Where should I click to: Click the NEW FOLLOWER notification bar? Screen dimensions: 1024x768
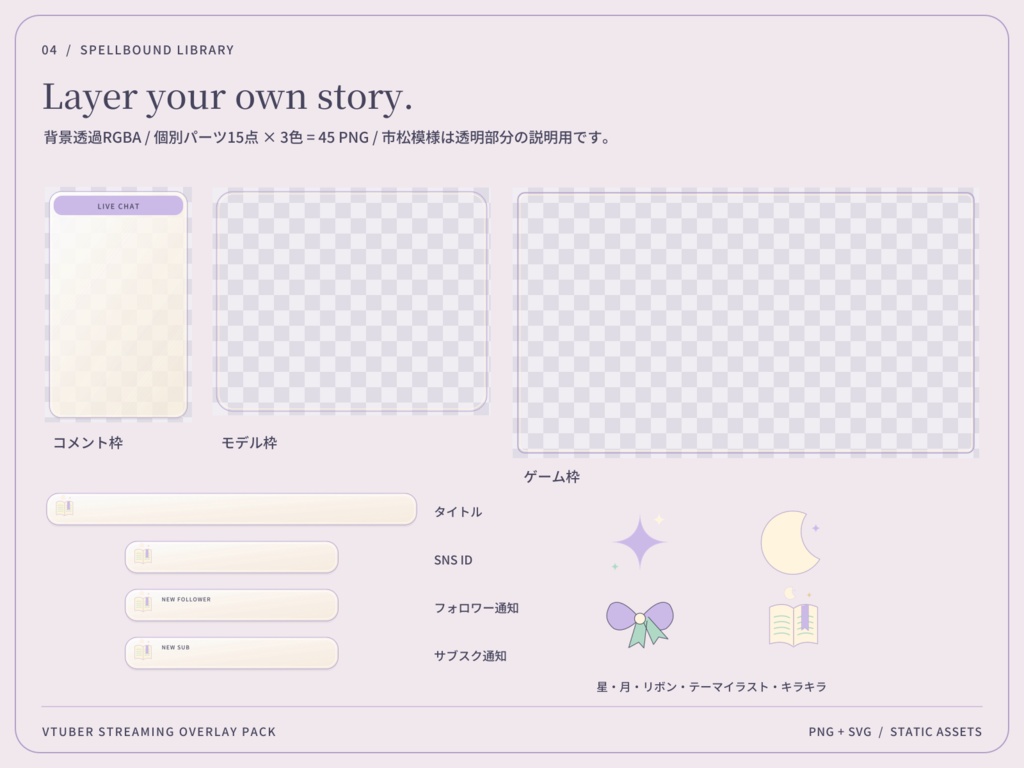click(231, 605)
